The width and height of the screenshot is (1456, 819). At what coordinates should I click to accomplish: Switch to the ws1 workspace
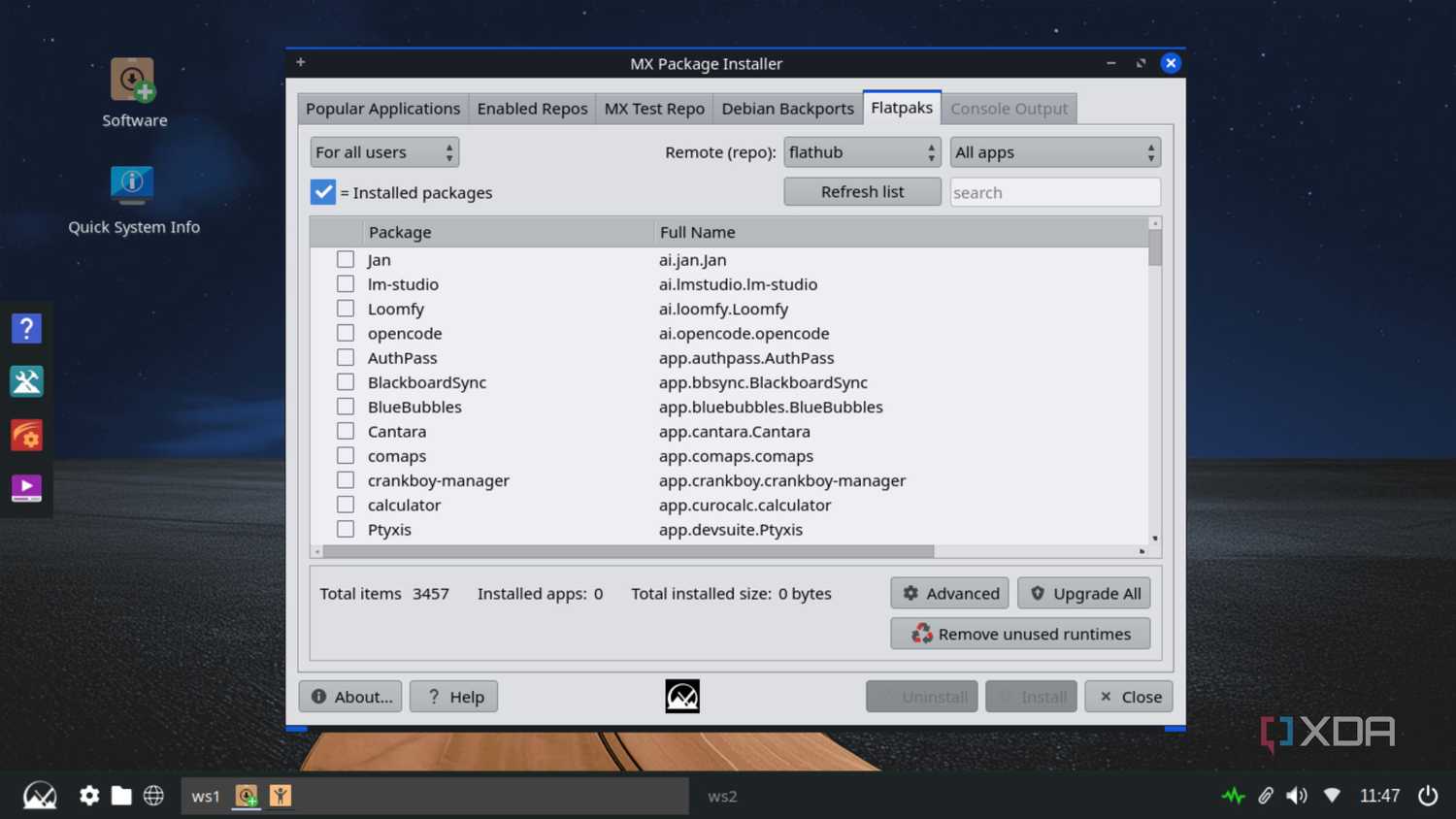point(206,796)
